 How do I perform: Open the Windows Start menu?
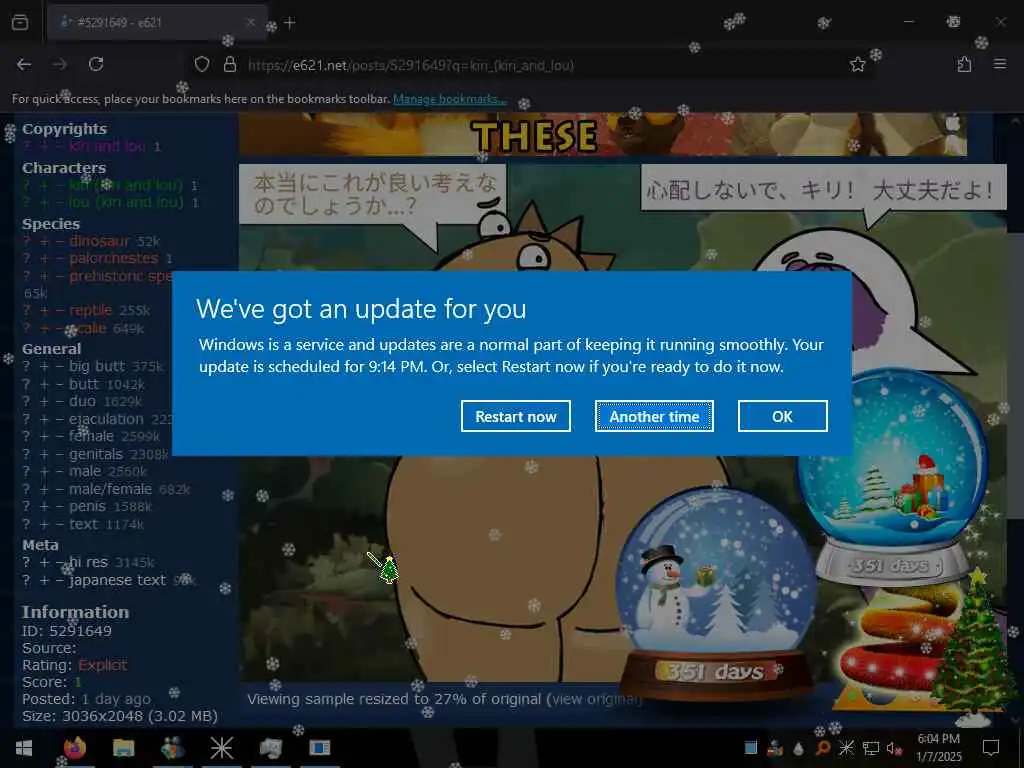[24, 748]
